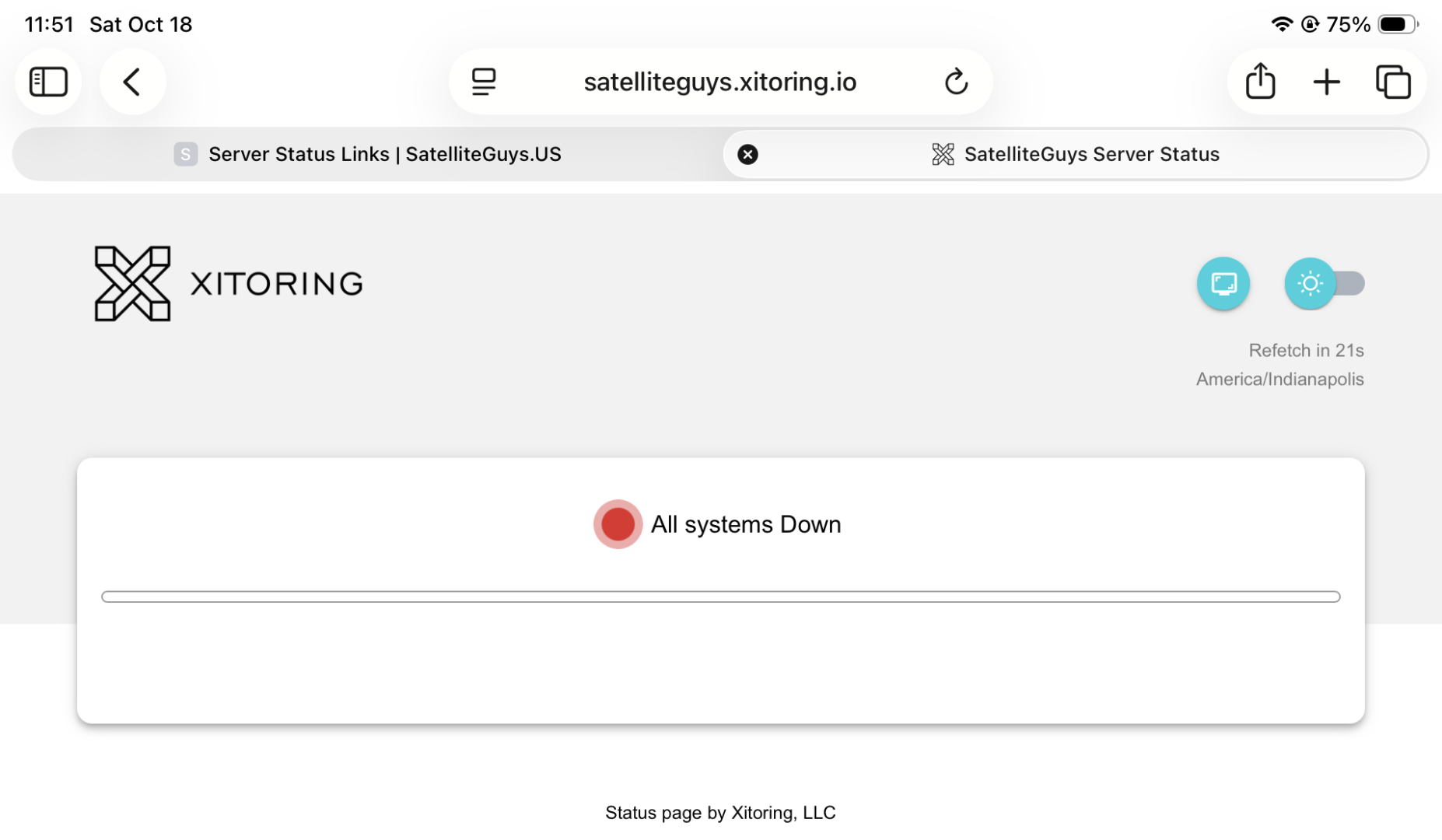Reload the satelliteguys.xitoring.io page
The height and width of the screenshot is (840, 1442).
tap(956, 82)
